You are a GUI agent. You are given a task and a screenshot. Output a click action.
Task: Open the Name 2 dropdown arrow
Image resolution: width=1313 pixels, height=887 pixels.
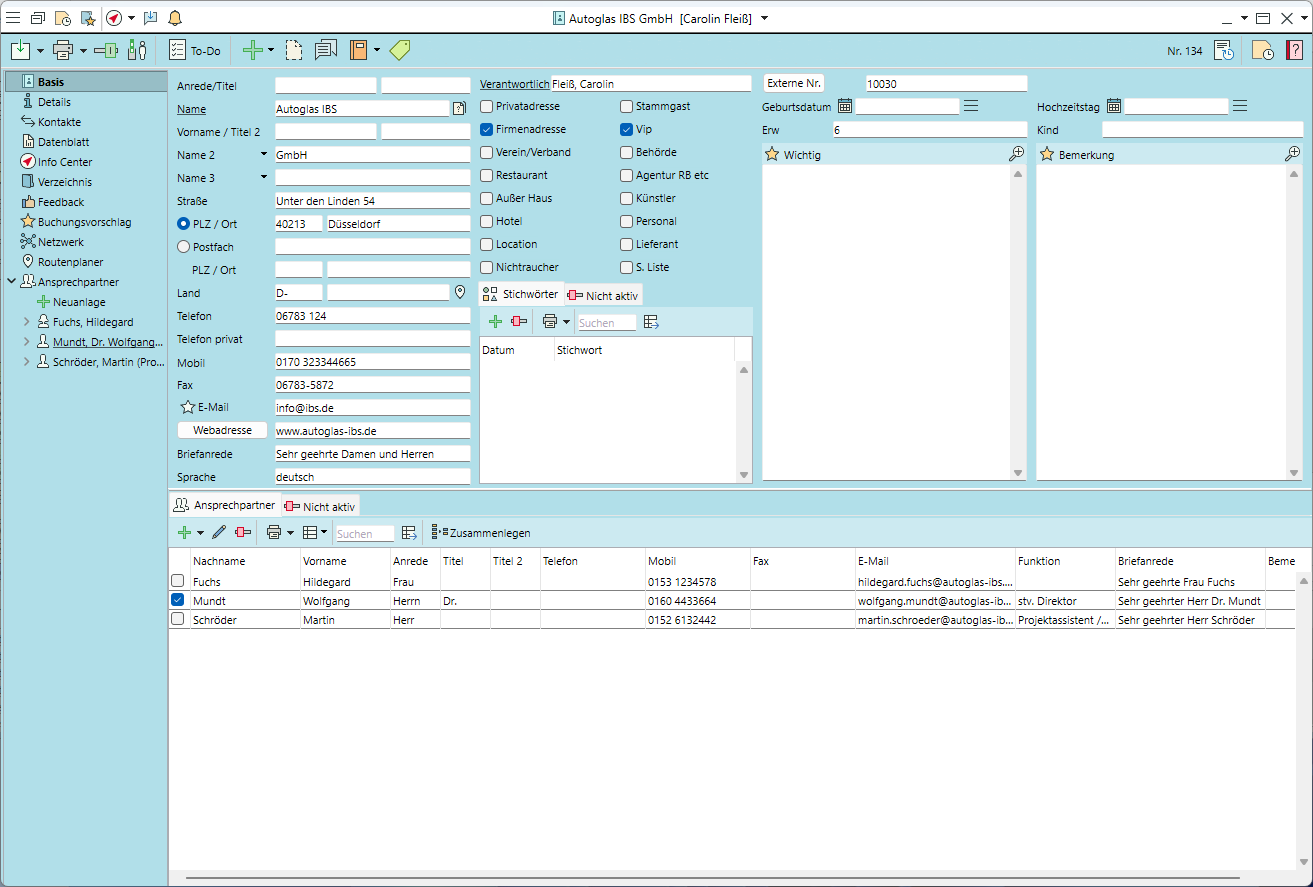264,155
